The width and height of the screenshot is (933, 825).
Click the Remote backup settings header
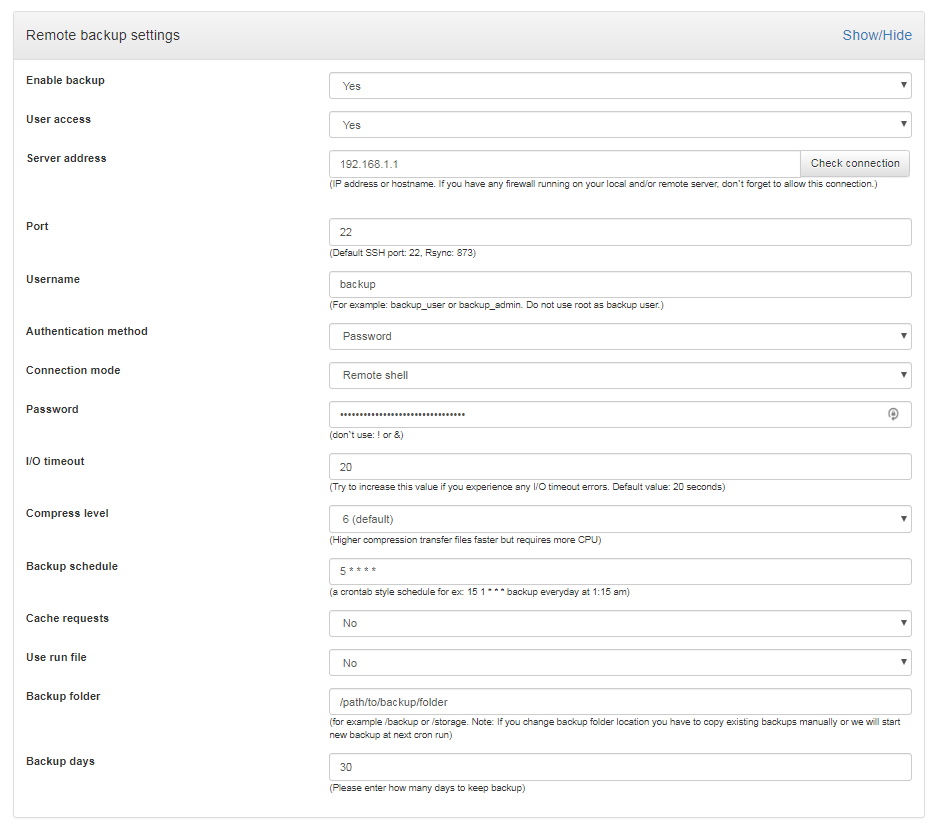point(102,34)
